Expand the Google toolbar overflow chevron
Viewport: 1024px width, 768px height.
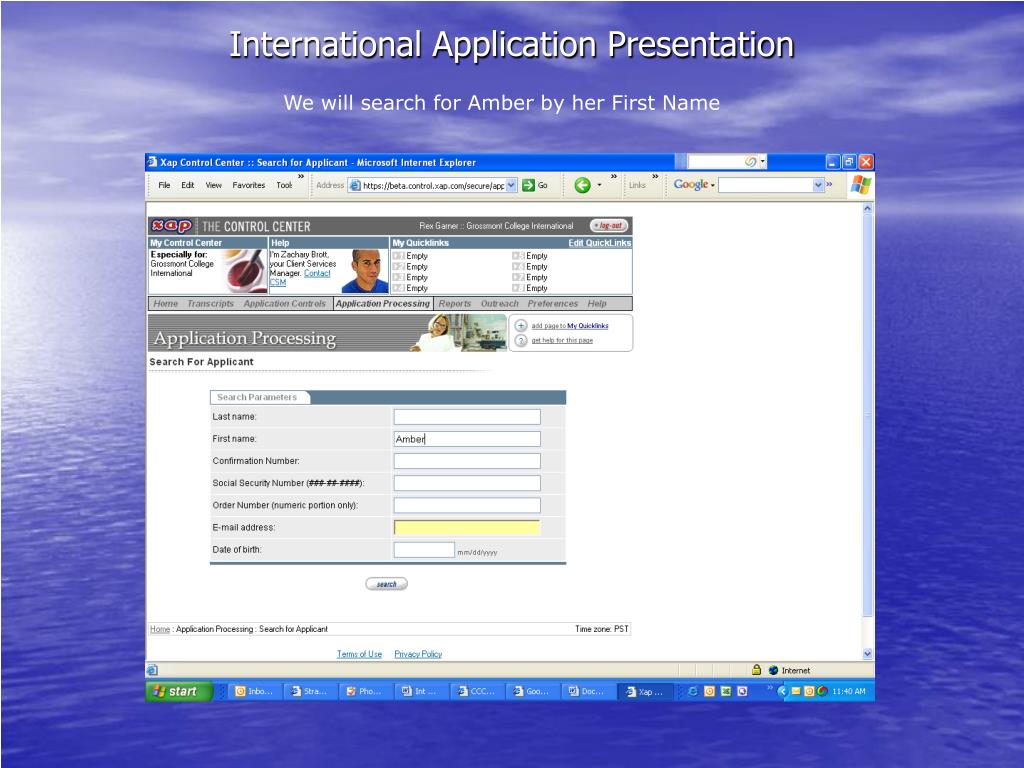pyautogui.click(x=829, y=185)
